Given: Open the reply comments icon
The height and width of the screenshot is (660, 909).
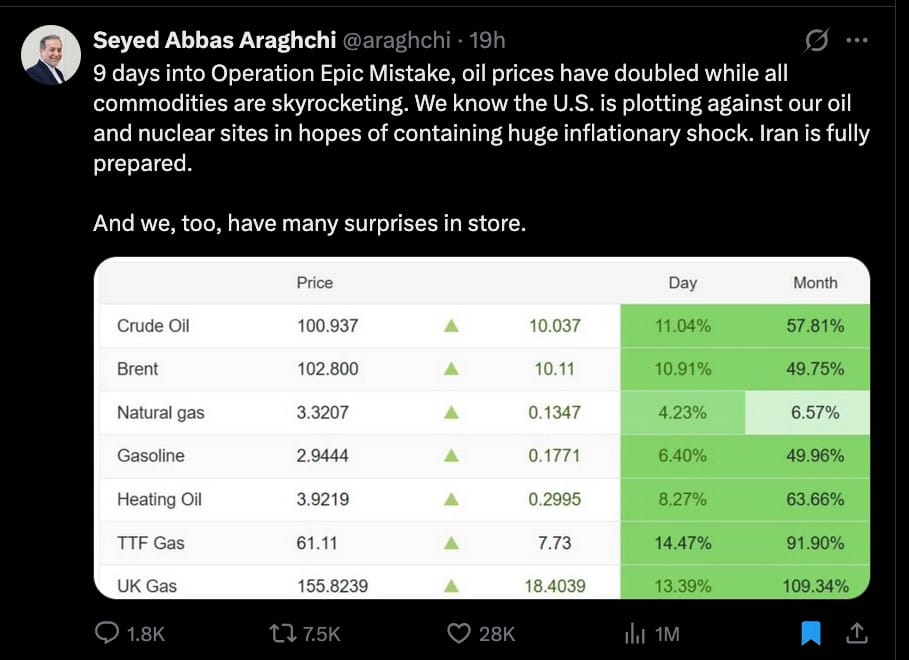Looking at the screenshot, I should point(106,633).
